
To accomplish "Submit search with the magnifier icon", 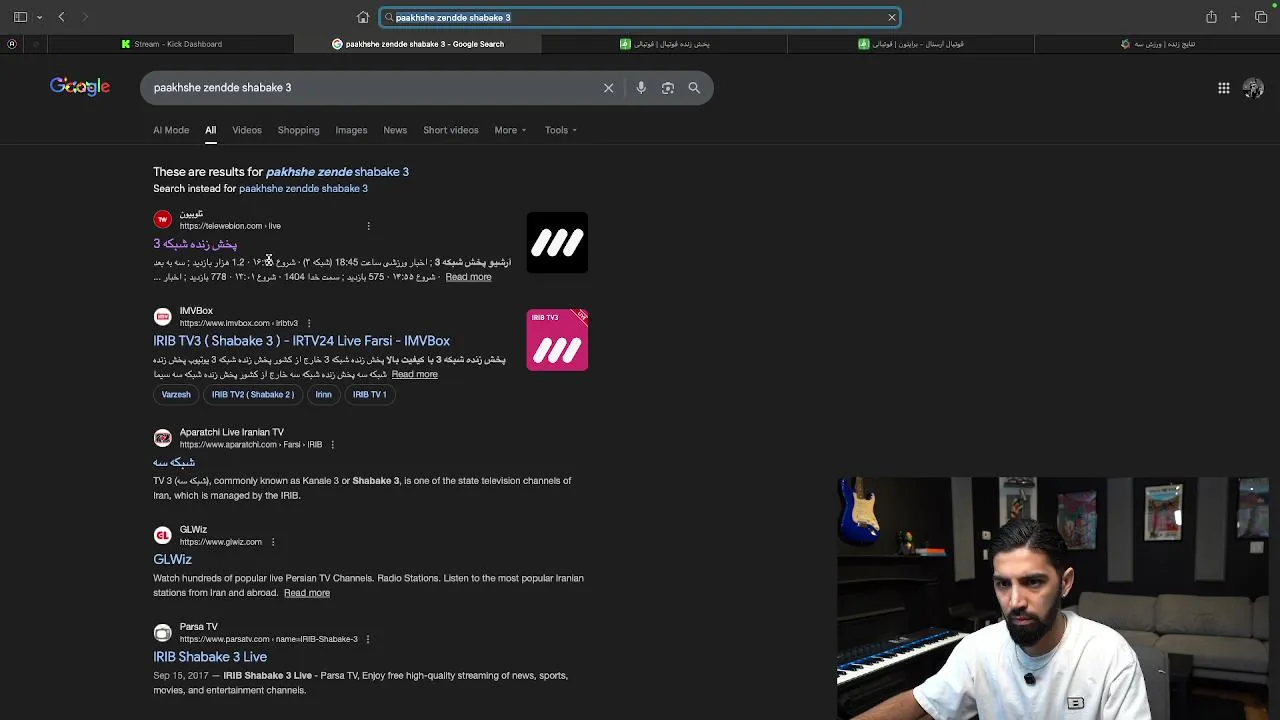I will tap(694, 88).
